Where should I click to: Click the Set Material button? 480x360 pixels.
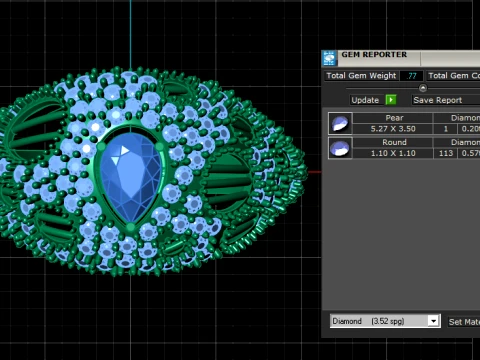point(464,322)
